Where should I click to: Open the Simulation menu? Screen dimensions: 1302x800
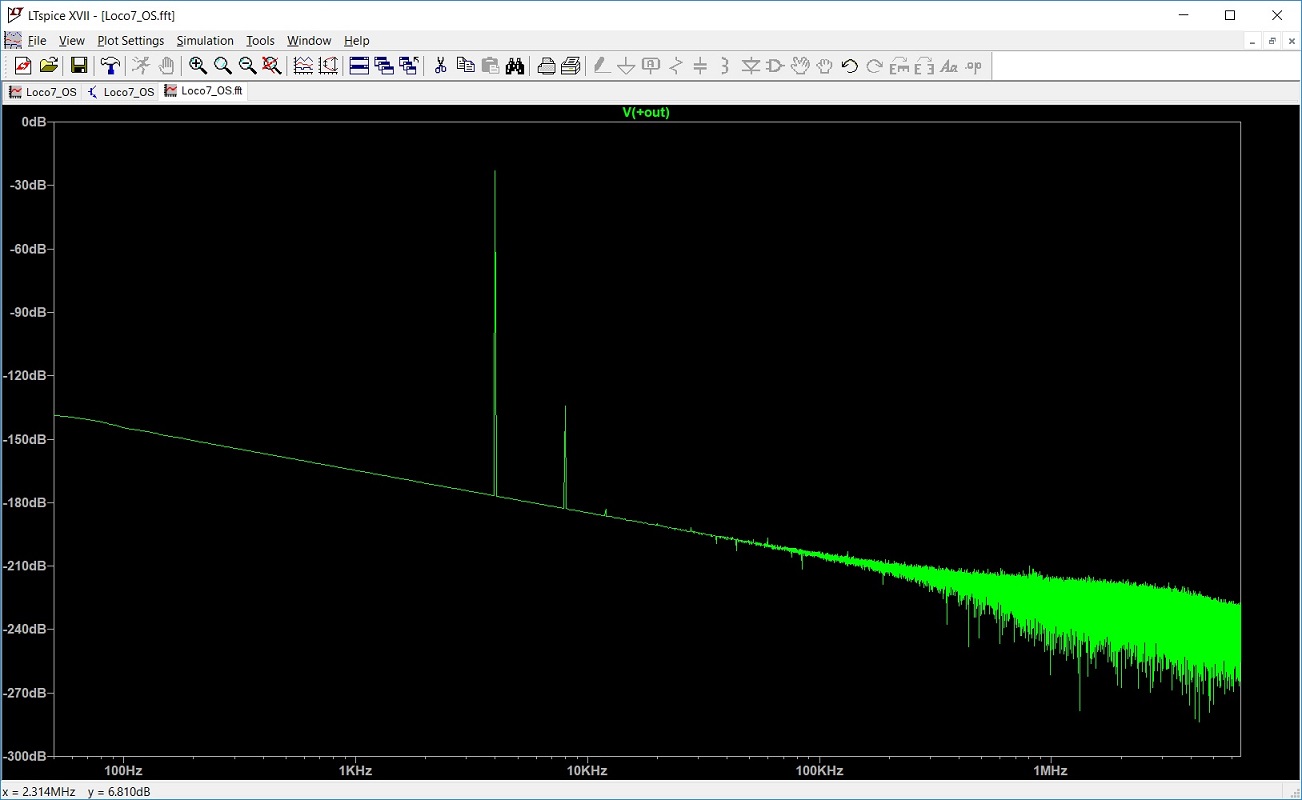click(205, 41)
